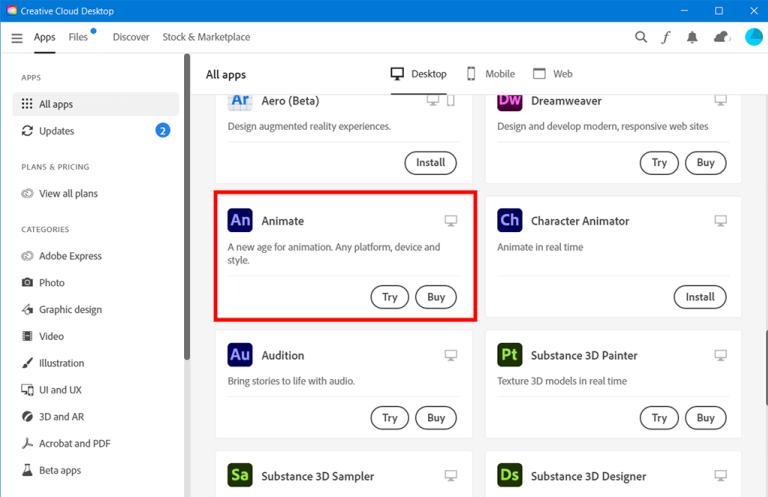Check the cloud sync status icon

tap(721, 38)
